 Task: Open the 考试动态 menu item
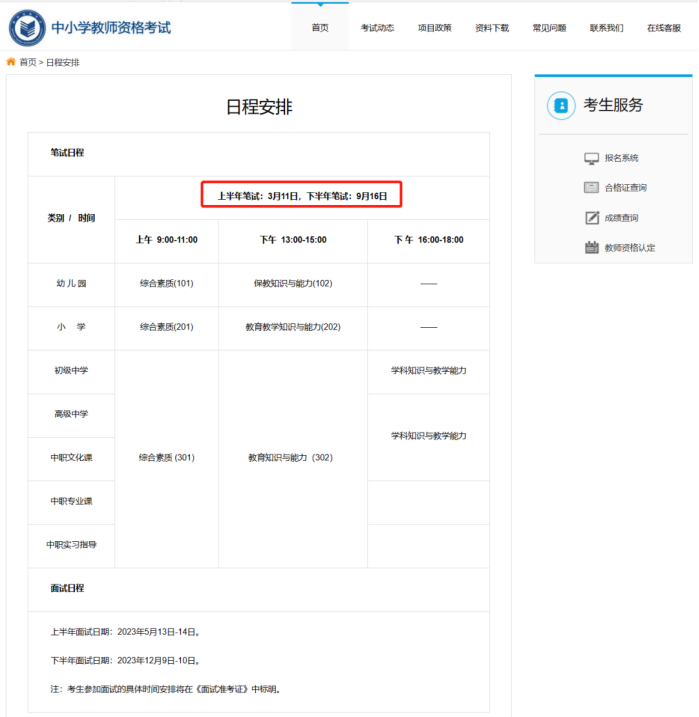(377, 28)
